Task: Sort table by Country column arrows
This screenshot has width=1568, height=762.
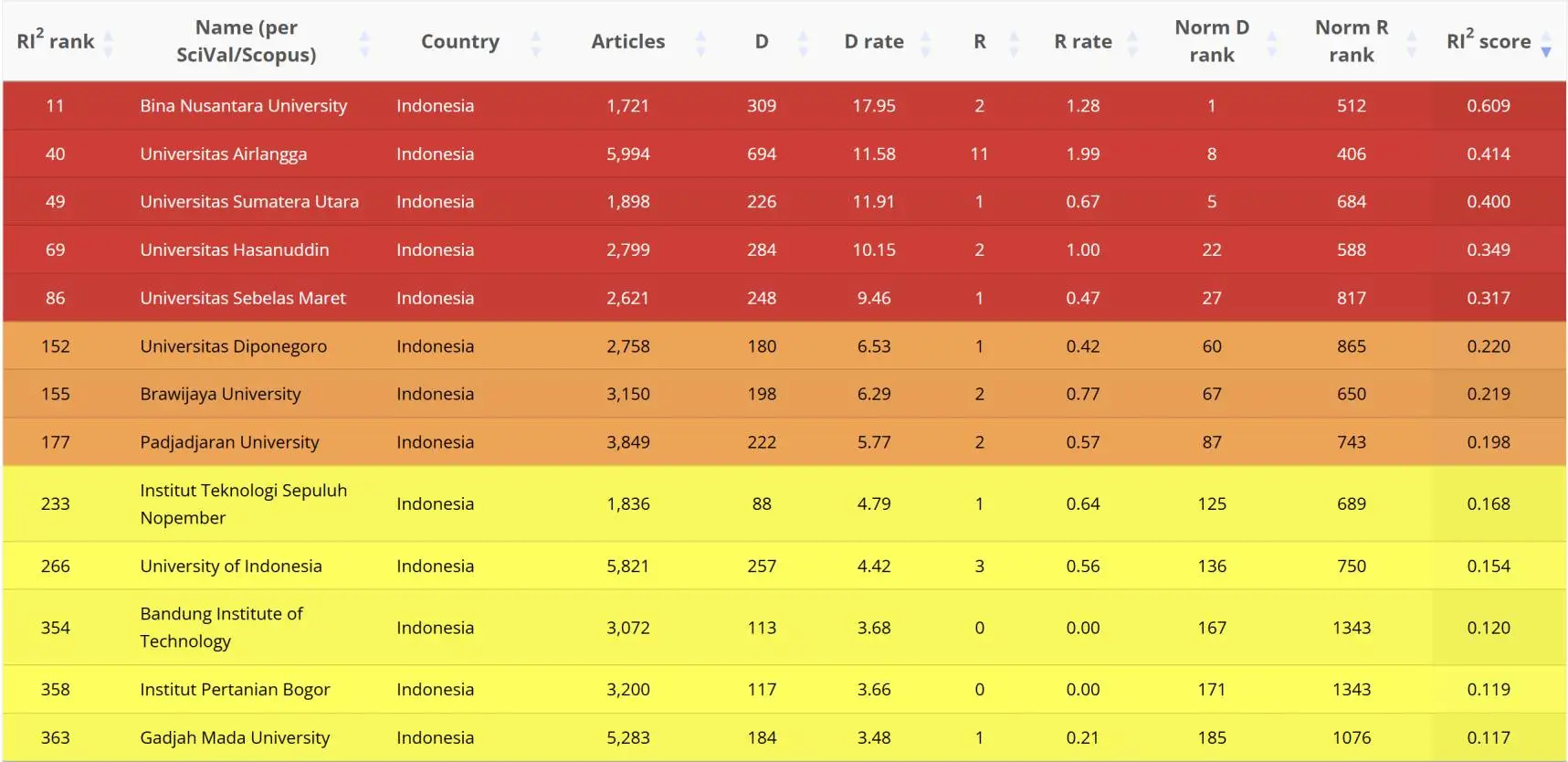Action: click(536, 42)
